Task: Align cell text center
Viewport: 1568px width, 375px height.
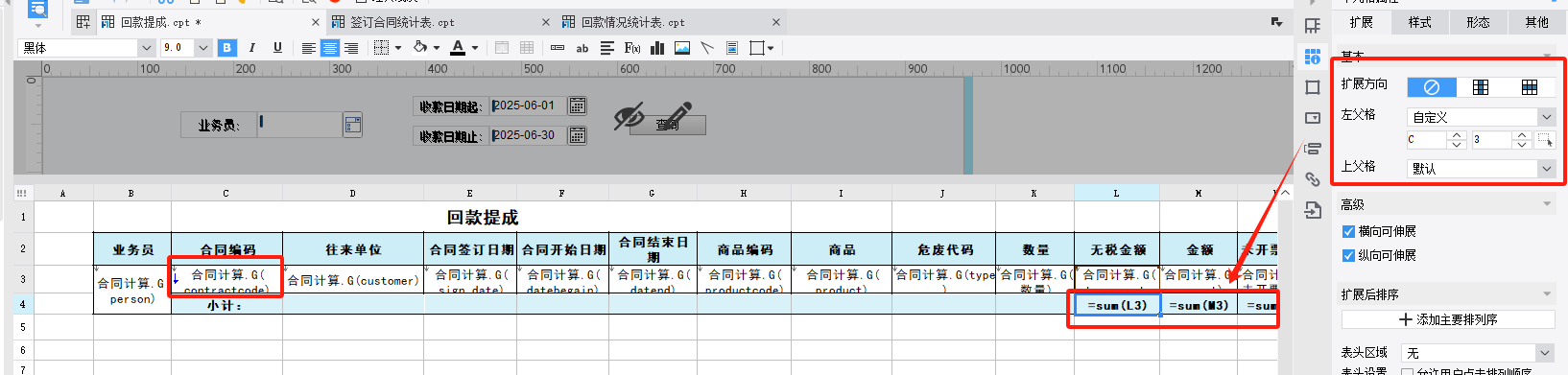Action: point(330,48)
